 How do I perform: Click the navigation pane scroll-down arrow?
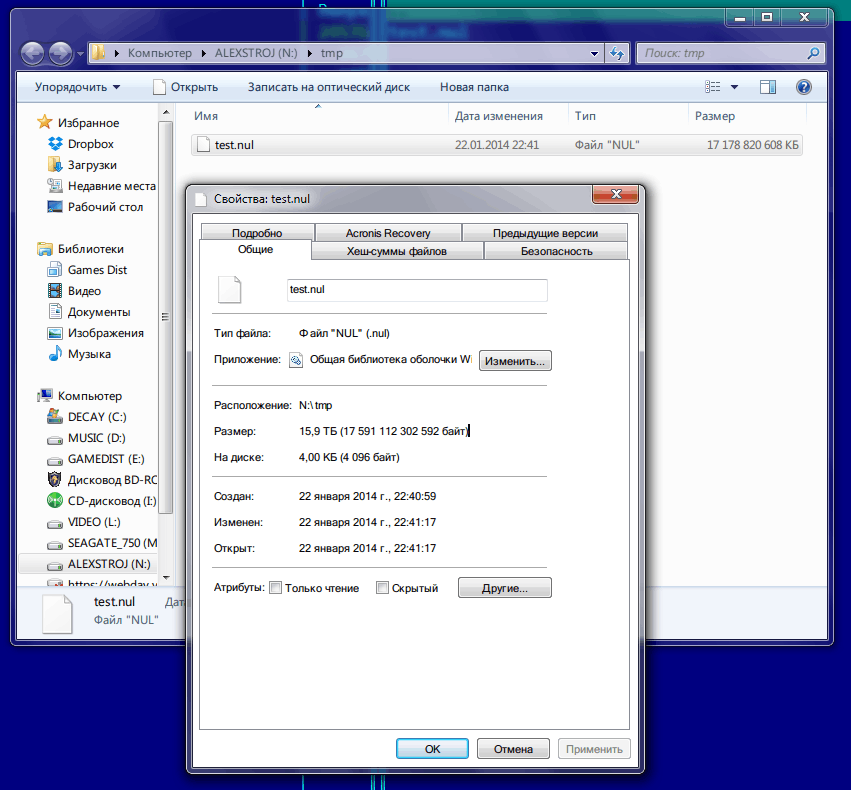tap(166, 578)
